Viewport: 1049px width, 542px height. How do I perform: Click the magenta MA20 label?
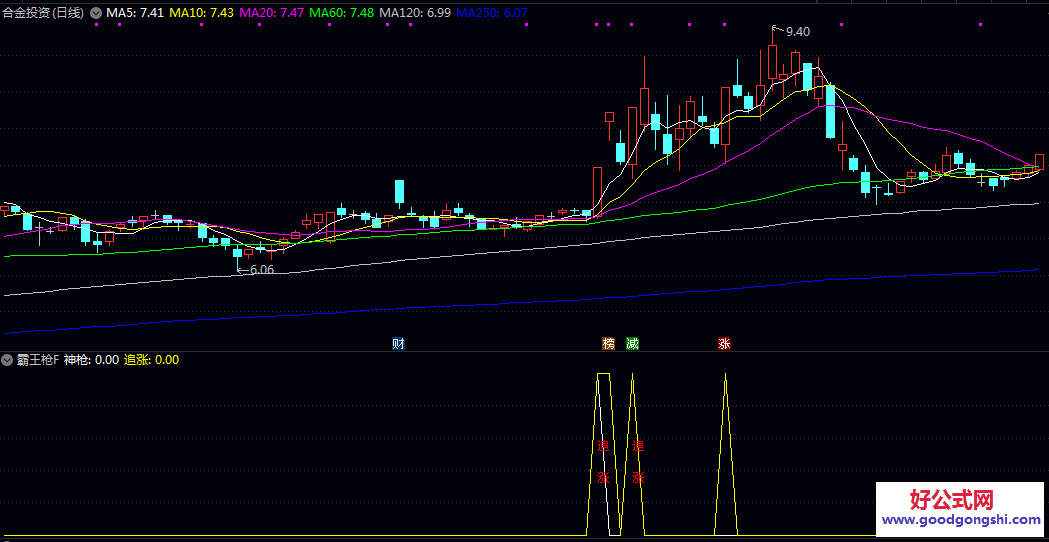272,13
